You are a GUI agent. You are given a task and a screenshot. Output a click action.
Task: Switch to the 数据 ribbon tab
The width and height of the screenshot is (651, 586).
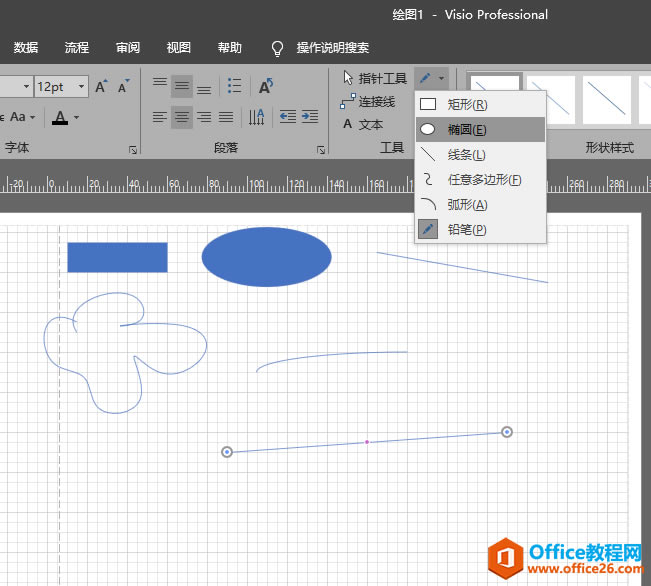pos(26,48)
